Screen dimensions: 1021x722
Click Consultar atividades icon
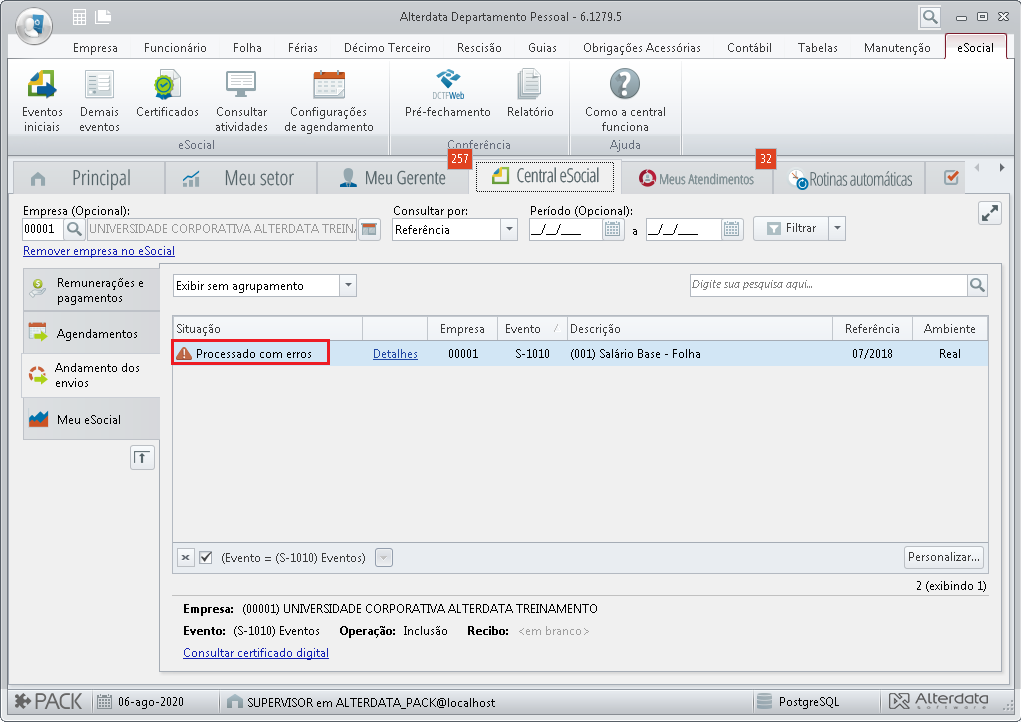241,101
